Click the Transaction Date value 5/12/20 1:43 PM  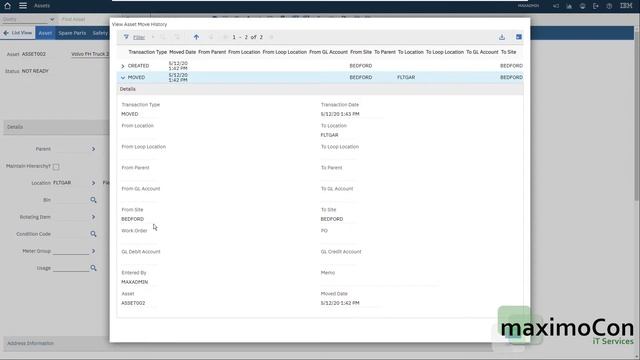(340, 114)
